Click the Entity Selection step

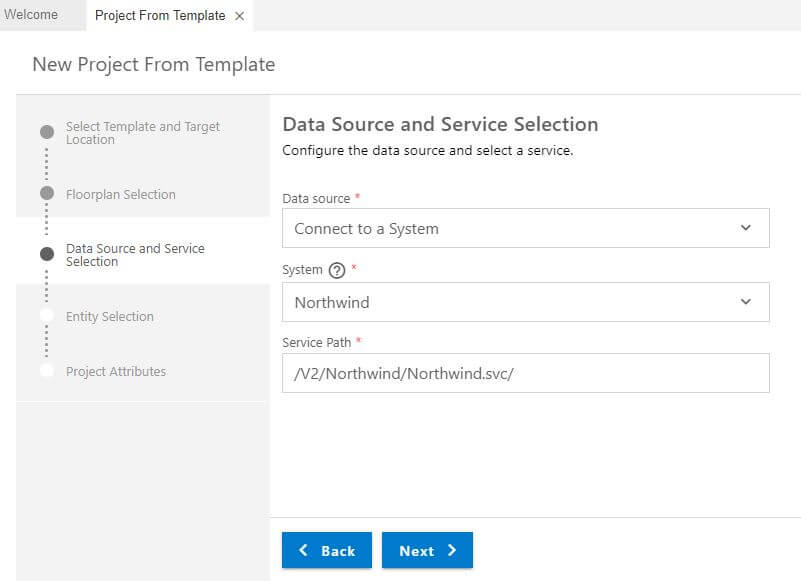[109, 316]
